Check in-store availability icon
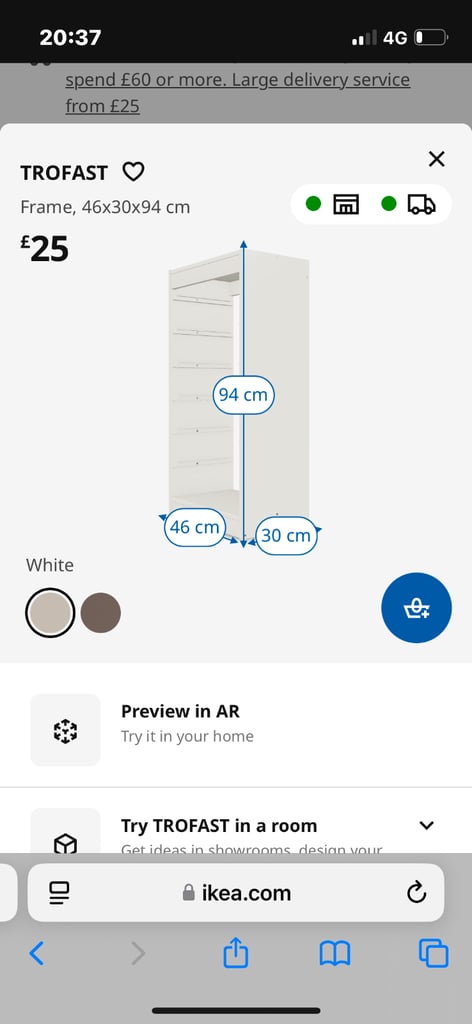Screen dimensions: 472x1024 [346, 204]
